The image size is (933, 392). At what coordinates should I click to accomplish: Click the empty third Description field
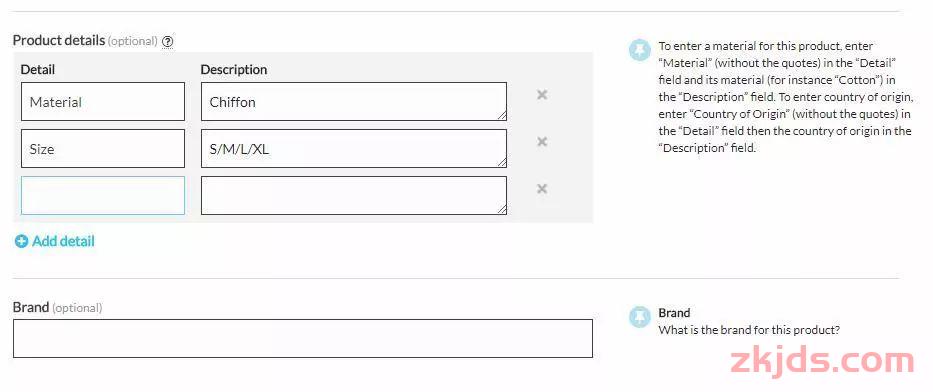(354, 196)
